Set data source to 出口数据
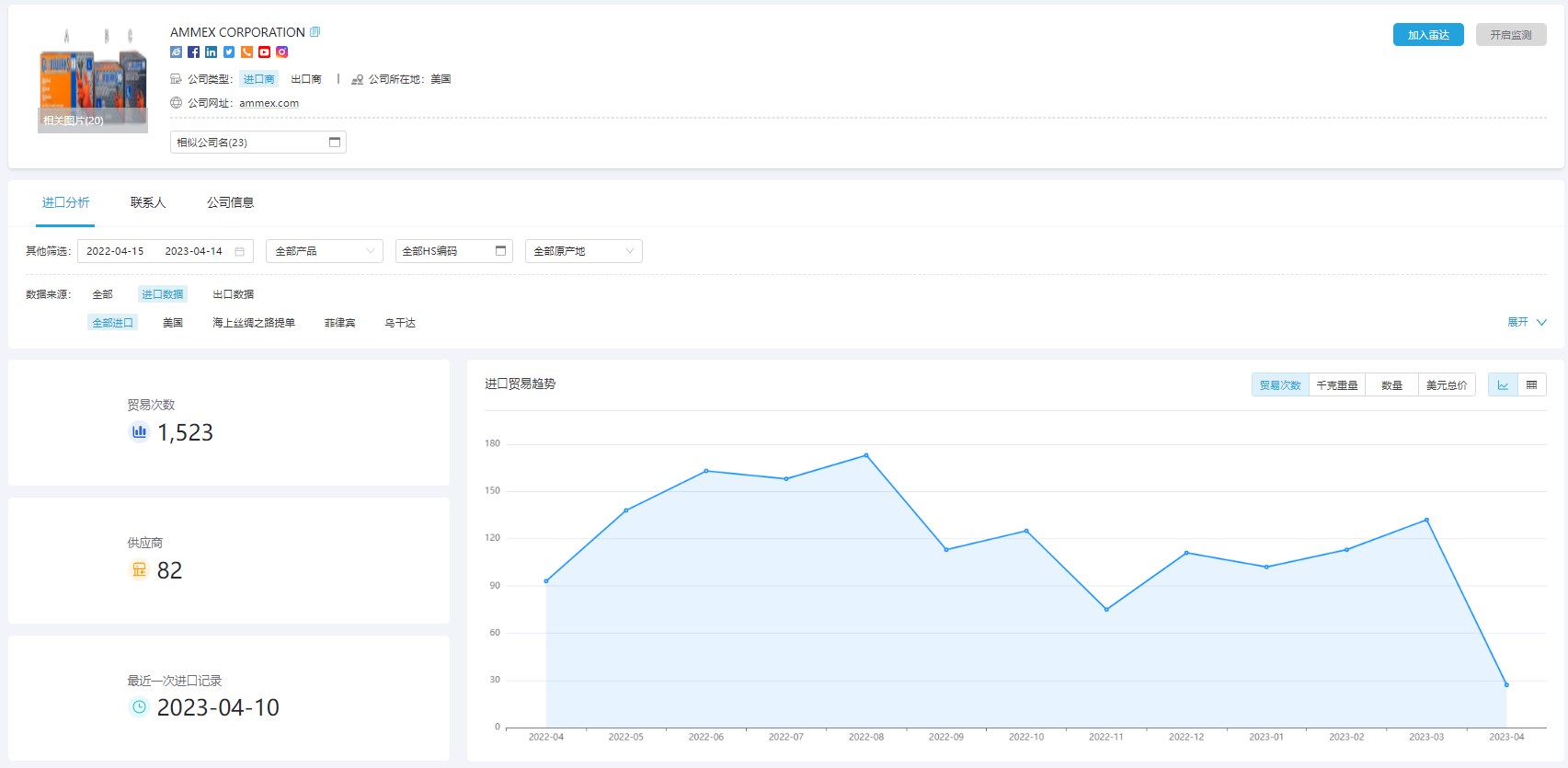 pos(233,294)
